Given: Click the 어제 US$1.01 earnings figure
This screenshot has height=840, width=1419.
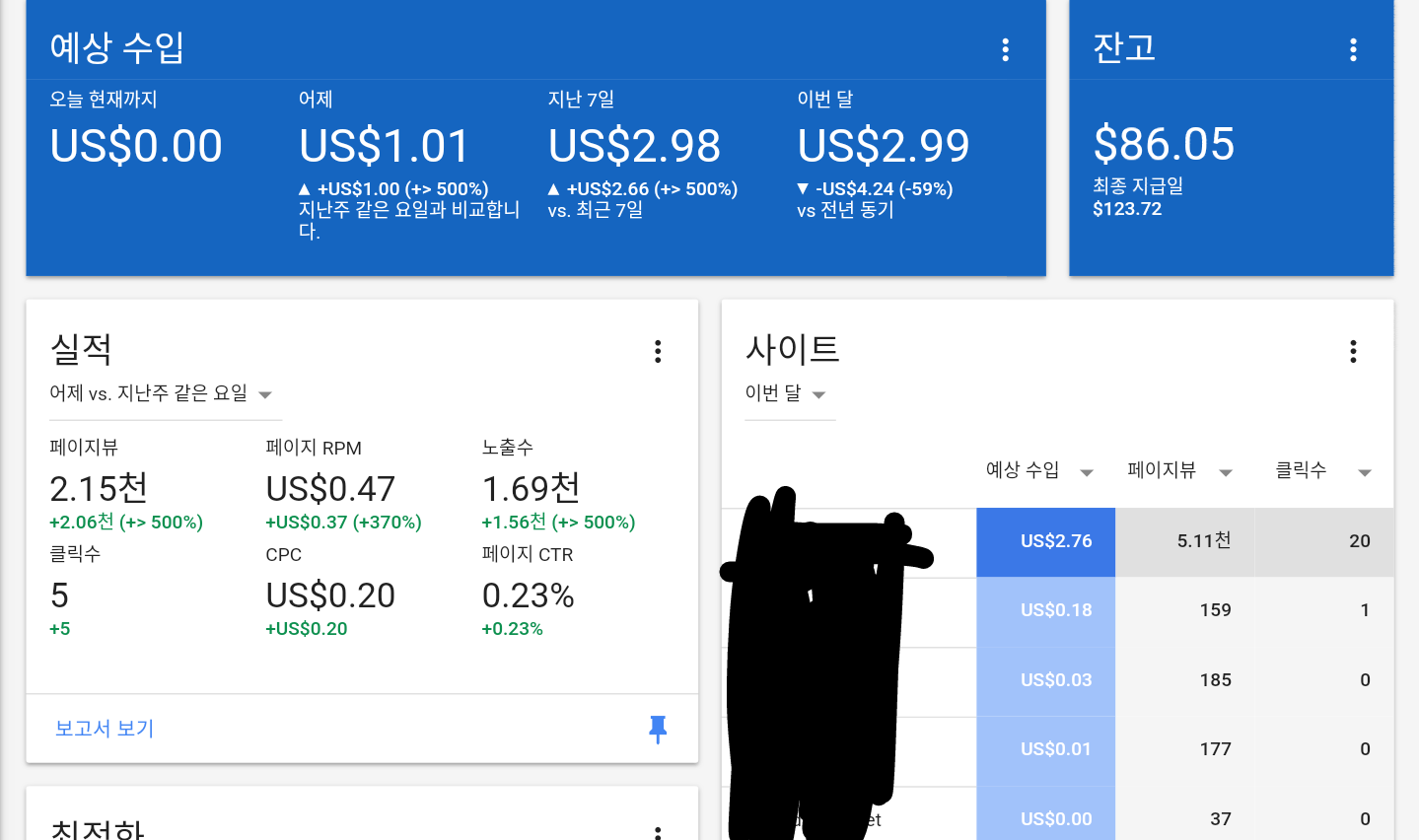Looking at the screenshot, I should click(385, 147).
